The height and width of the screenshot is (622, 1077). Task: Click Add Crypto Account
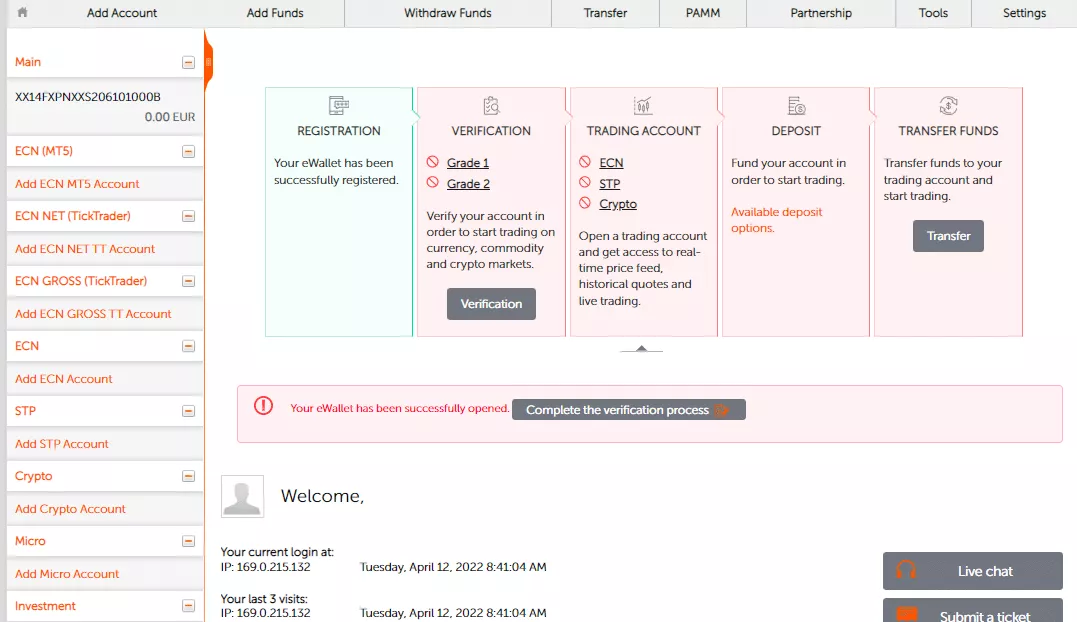70,509
